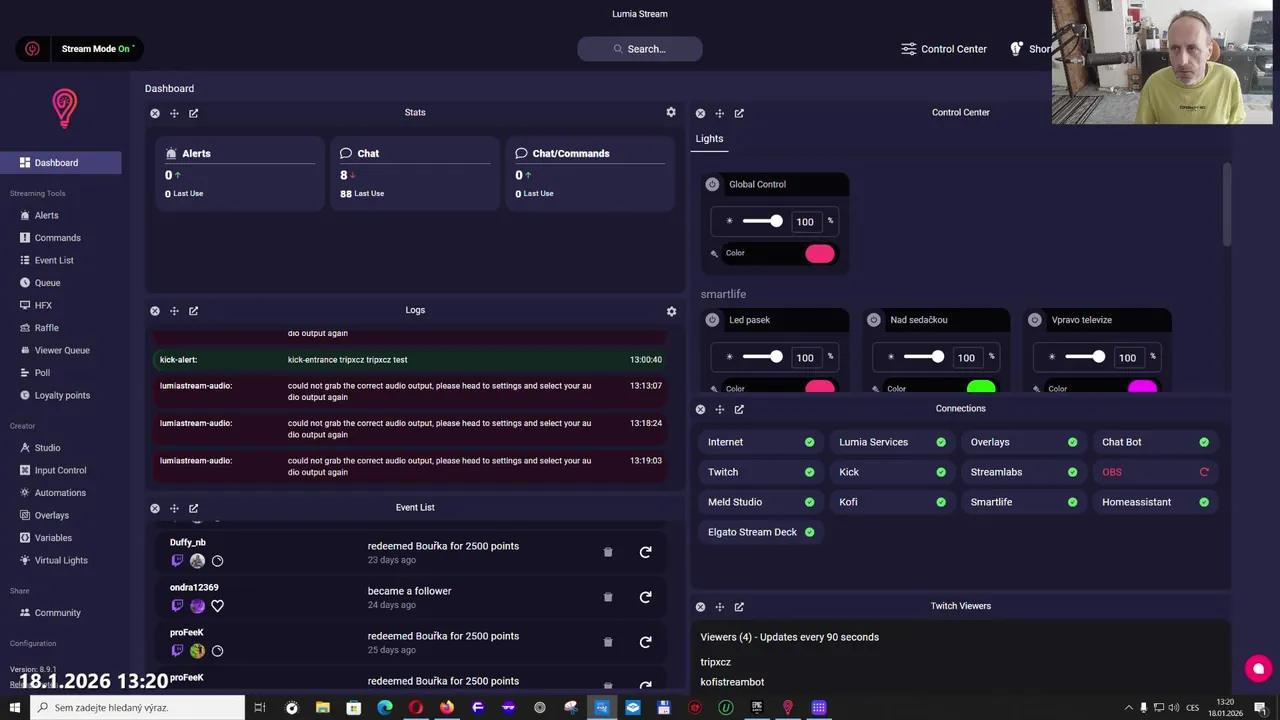Screen dimensions: 1280x720
Task: Close the Event List panel
Action: [155, 508]
